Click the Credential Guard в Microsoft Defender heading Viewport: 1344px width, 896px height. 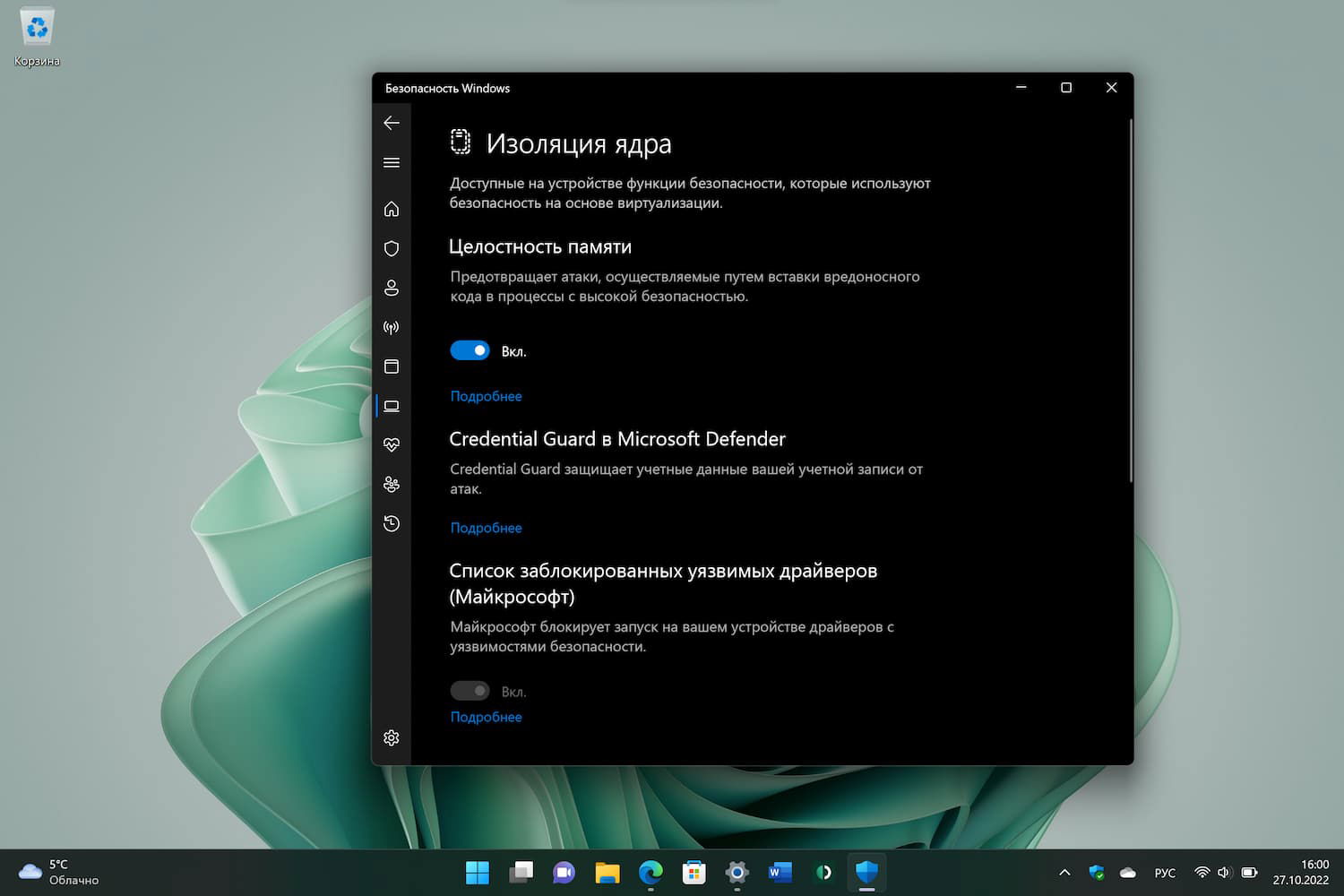(617, 439)
